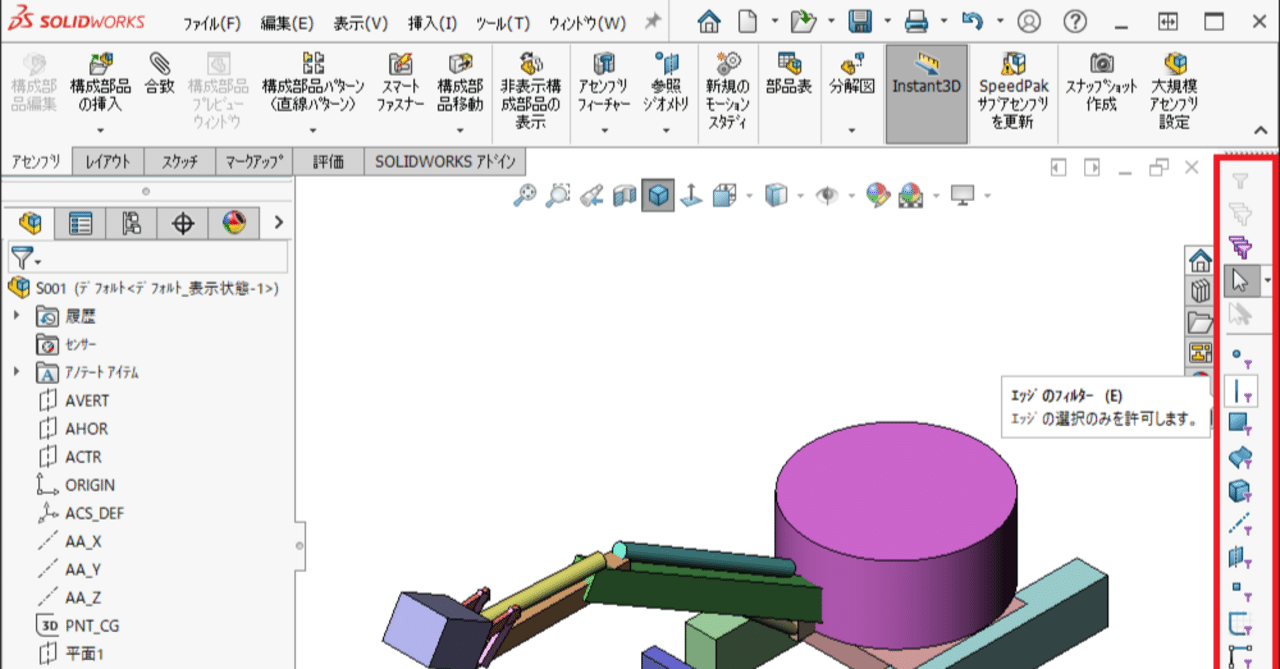1280x669 pixels.
Task: Click the Apply Scene icon
Action: [x=911, y=195]
